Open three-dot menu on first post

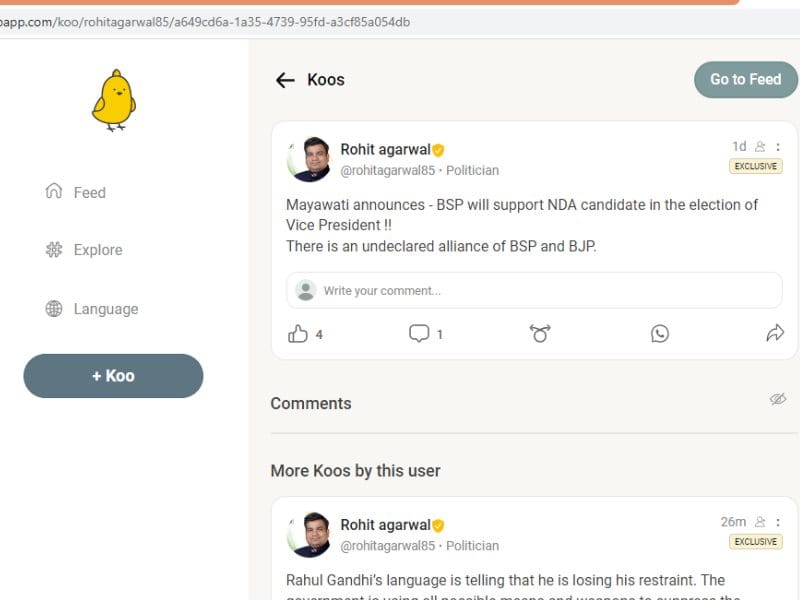778,147
